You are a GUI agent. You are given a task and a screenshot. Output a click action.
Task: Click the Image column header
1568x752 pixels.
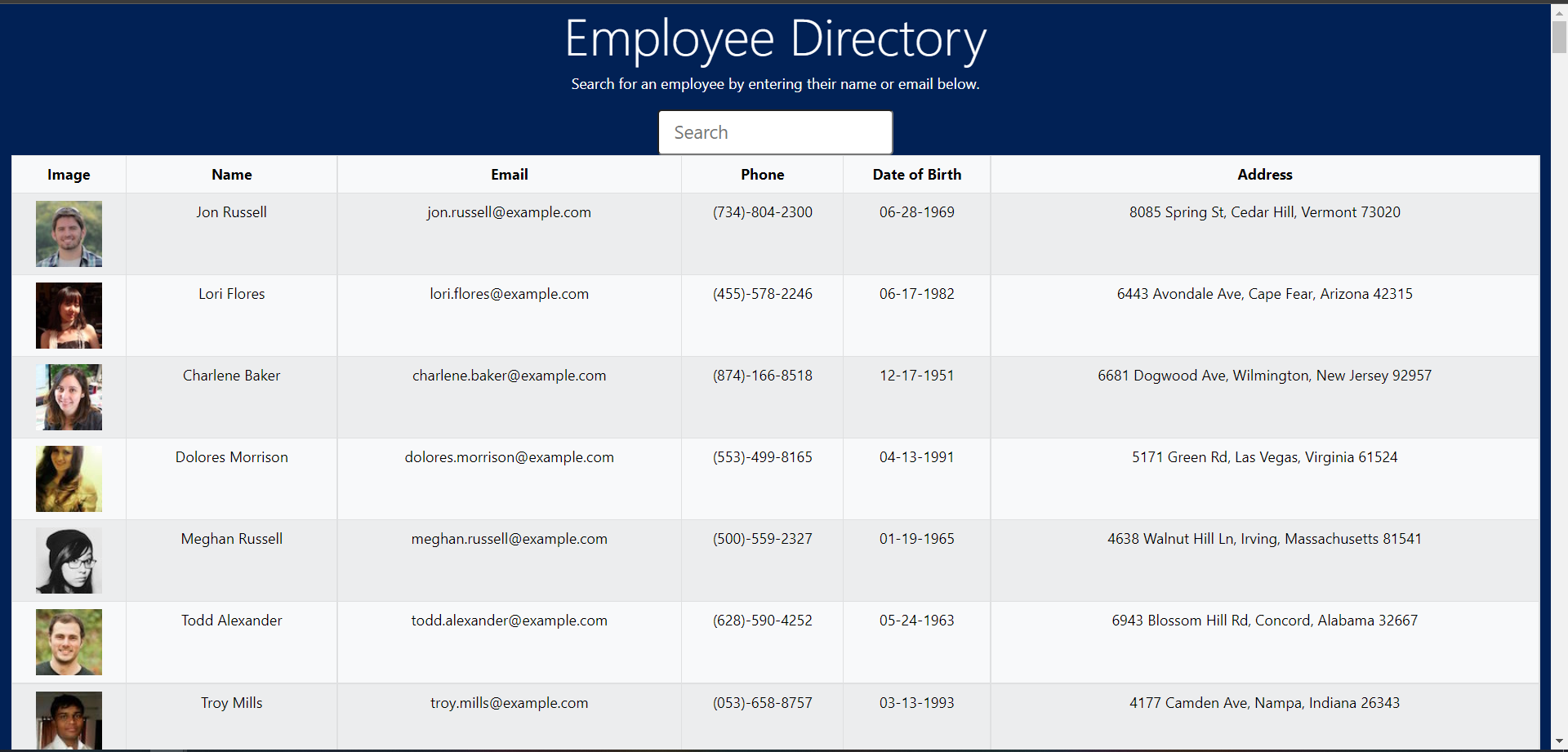[69, 175]
